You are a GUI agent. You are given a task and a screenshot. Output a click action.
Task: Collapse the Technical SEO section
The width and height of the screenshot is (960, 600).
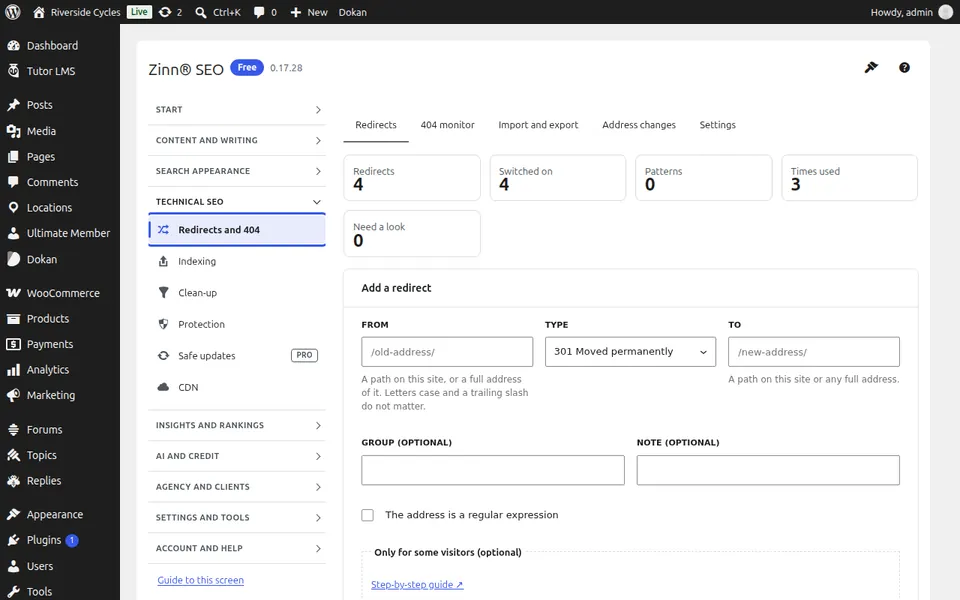237,201
